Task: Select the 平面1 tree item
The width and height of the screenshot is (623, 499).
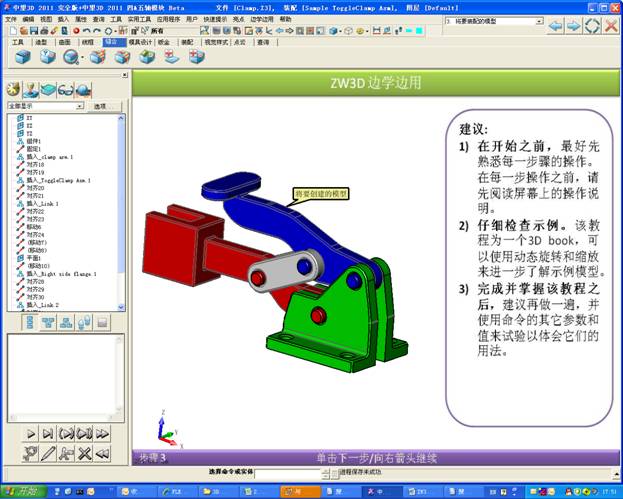Action: tap(29, 258)
